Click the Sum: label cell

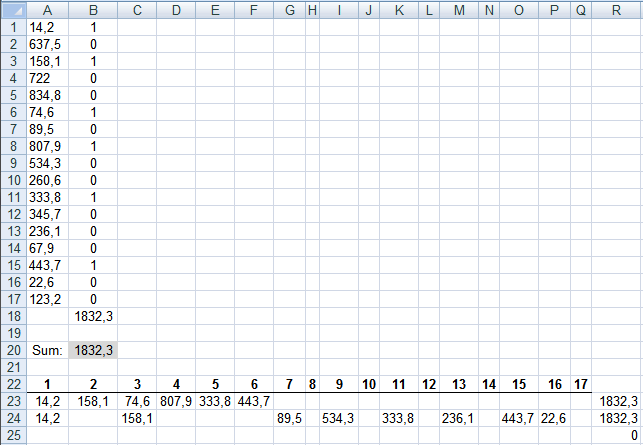[x=48, y=350]
